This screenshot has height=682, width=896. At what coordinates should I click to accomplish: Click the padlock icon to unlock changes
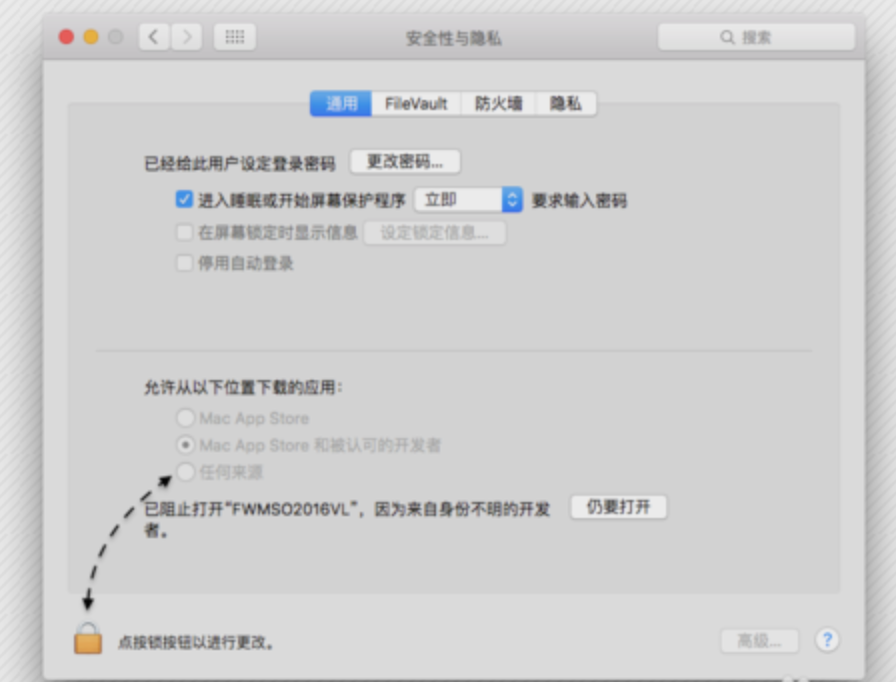pos(88,638)
